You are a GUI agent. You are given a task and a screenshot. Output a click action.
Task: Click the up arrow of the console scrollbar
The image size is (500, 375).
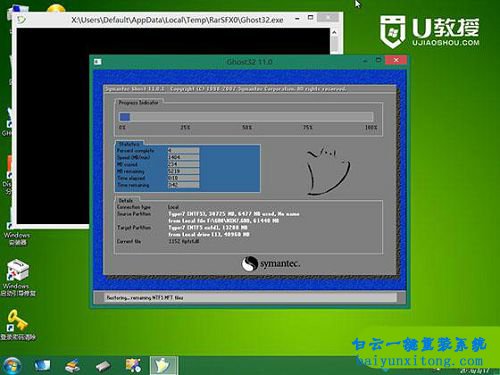334,32
